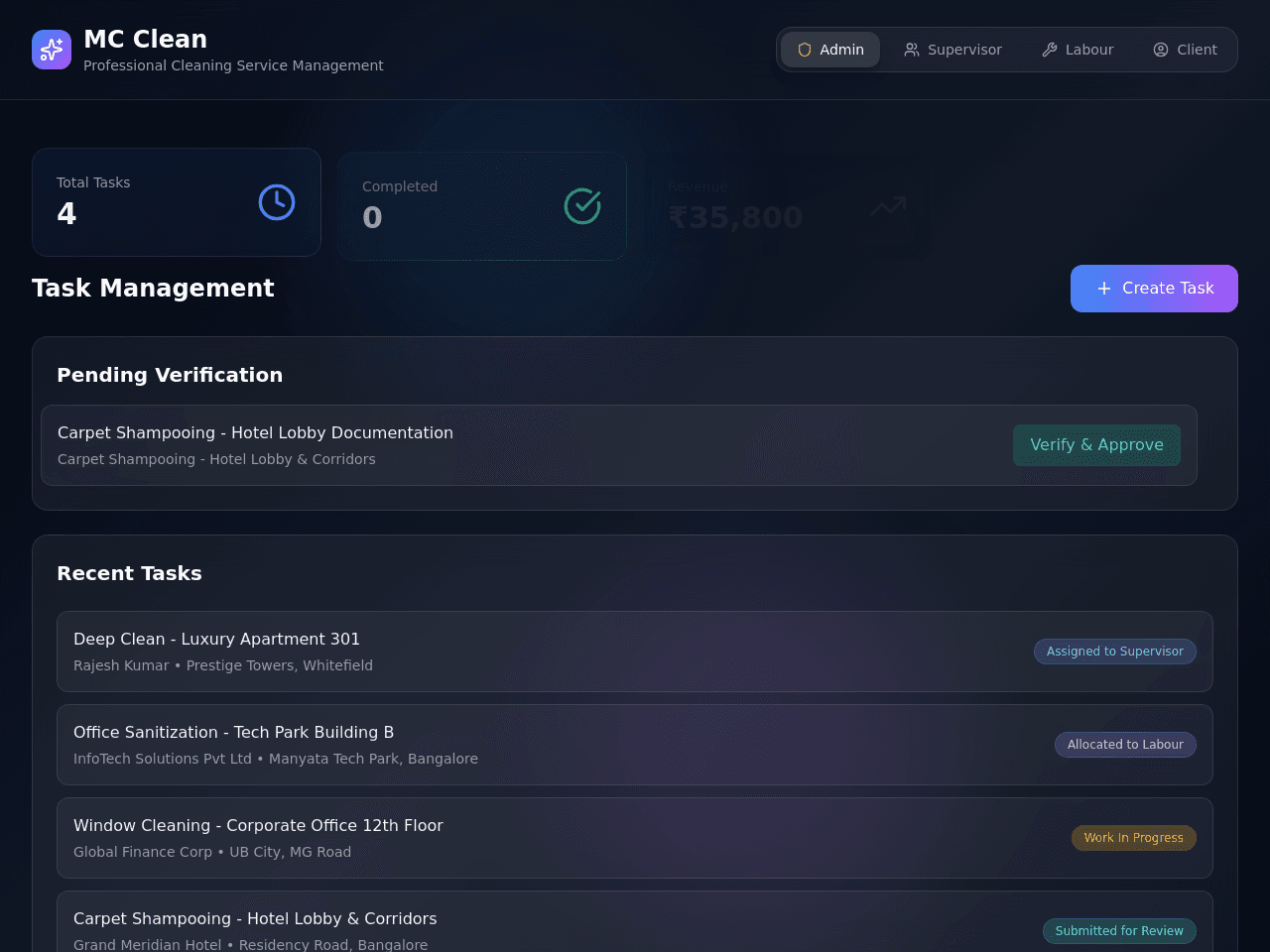The width and height of the screenshot is (1270, 952).
Task: Open the Deep Clean - Luxury Apartment 301 task
Action: pyautogui.click(x=635, y=652)
